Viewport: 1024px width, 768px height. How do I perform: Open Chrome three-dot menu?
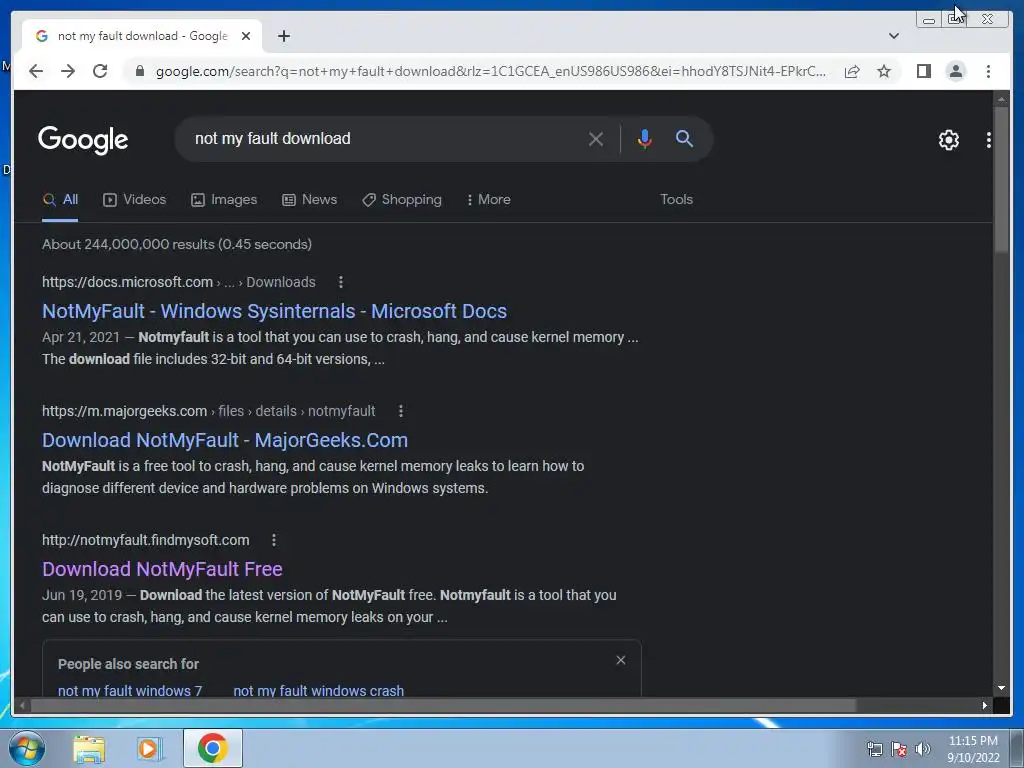(x=988, y=71)
